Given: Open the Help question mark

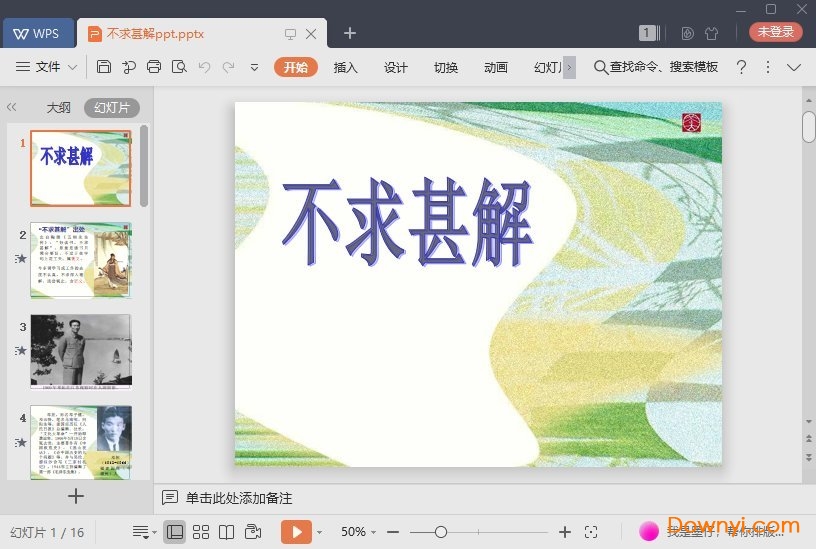Looking at the screenshot, I should click(742, 67).
